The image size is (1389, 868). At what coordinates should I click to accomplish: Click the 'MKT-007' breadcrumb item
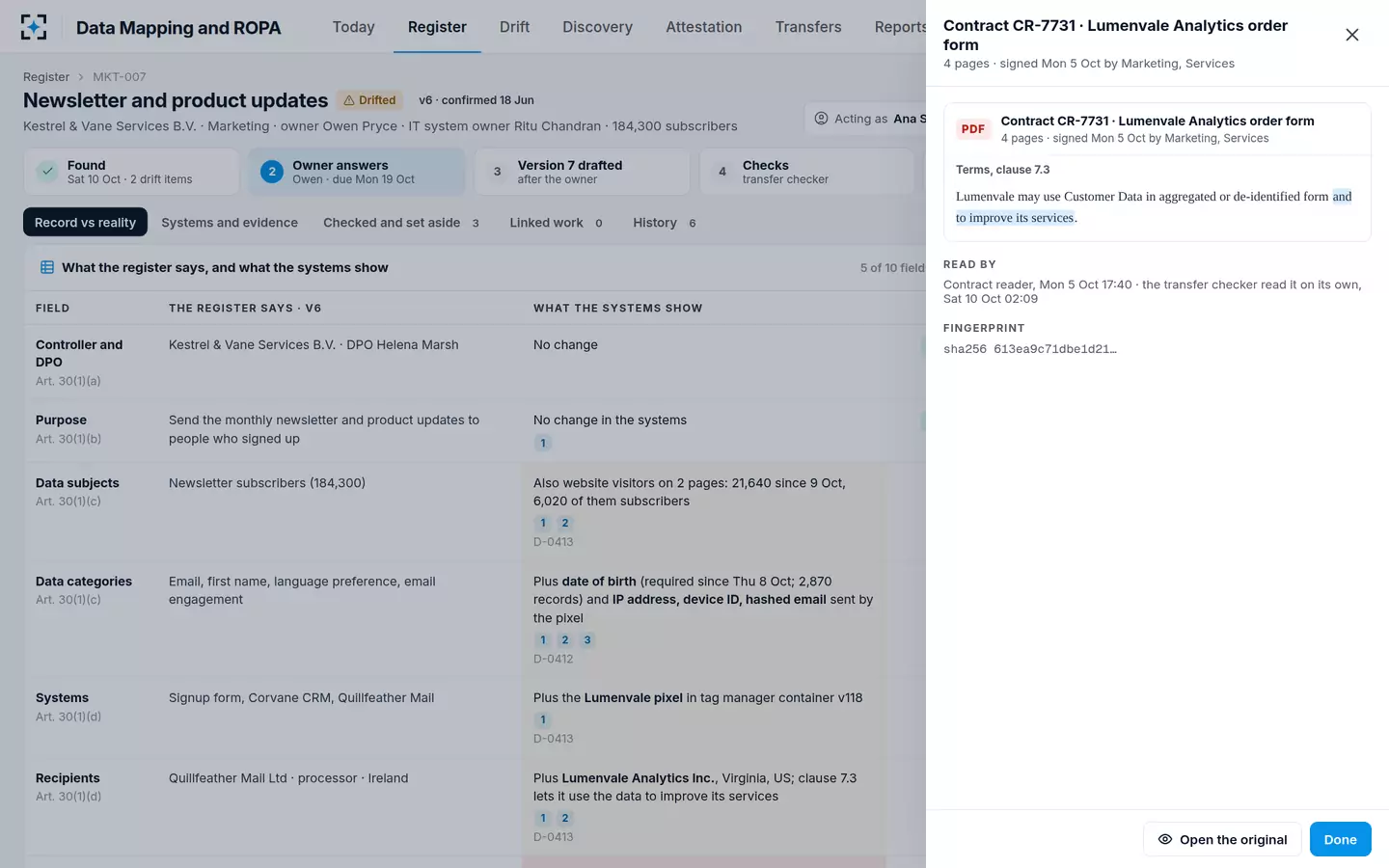point(120,77)
